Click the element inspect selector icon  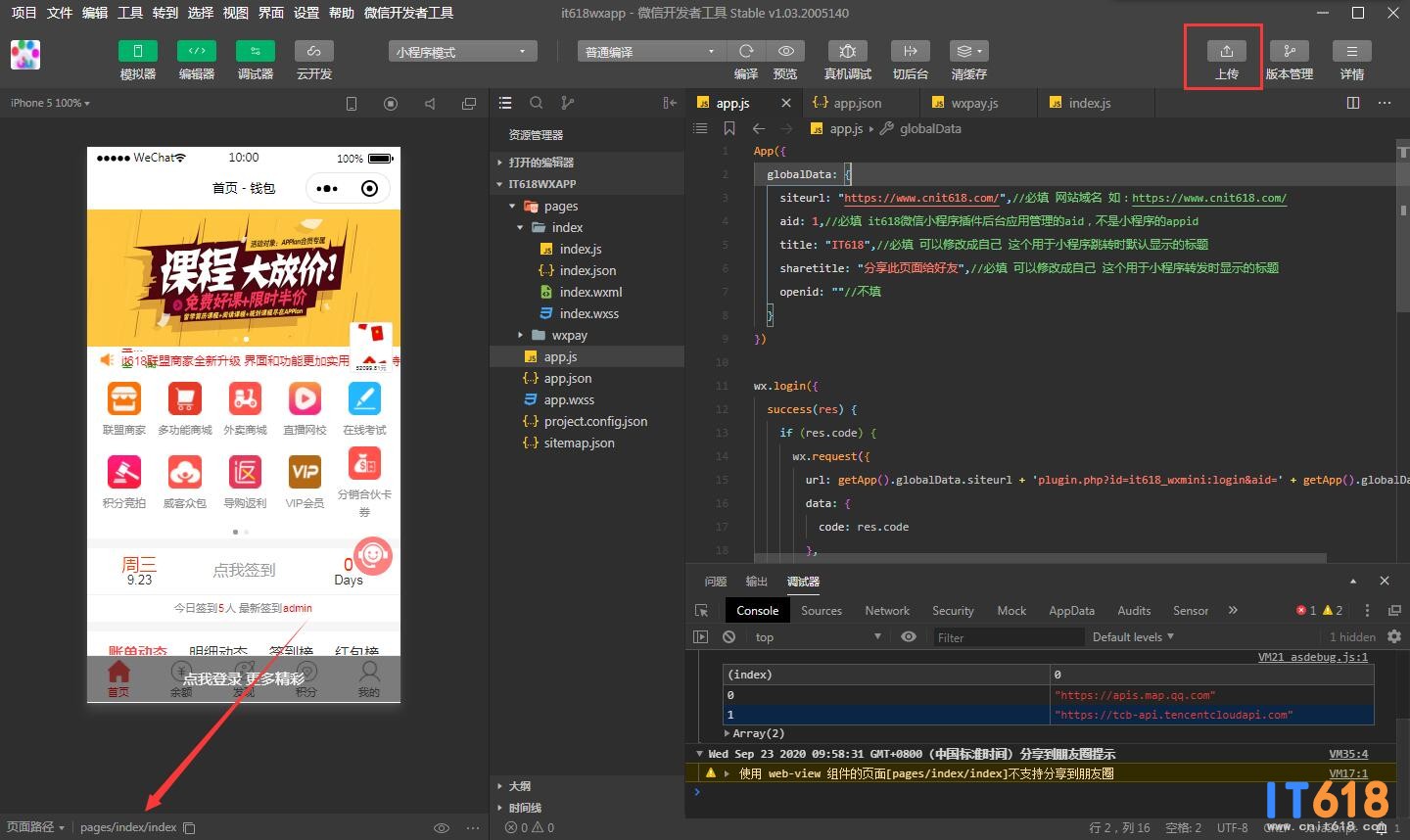pyautogui.click(x=701, y=610)
